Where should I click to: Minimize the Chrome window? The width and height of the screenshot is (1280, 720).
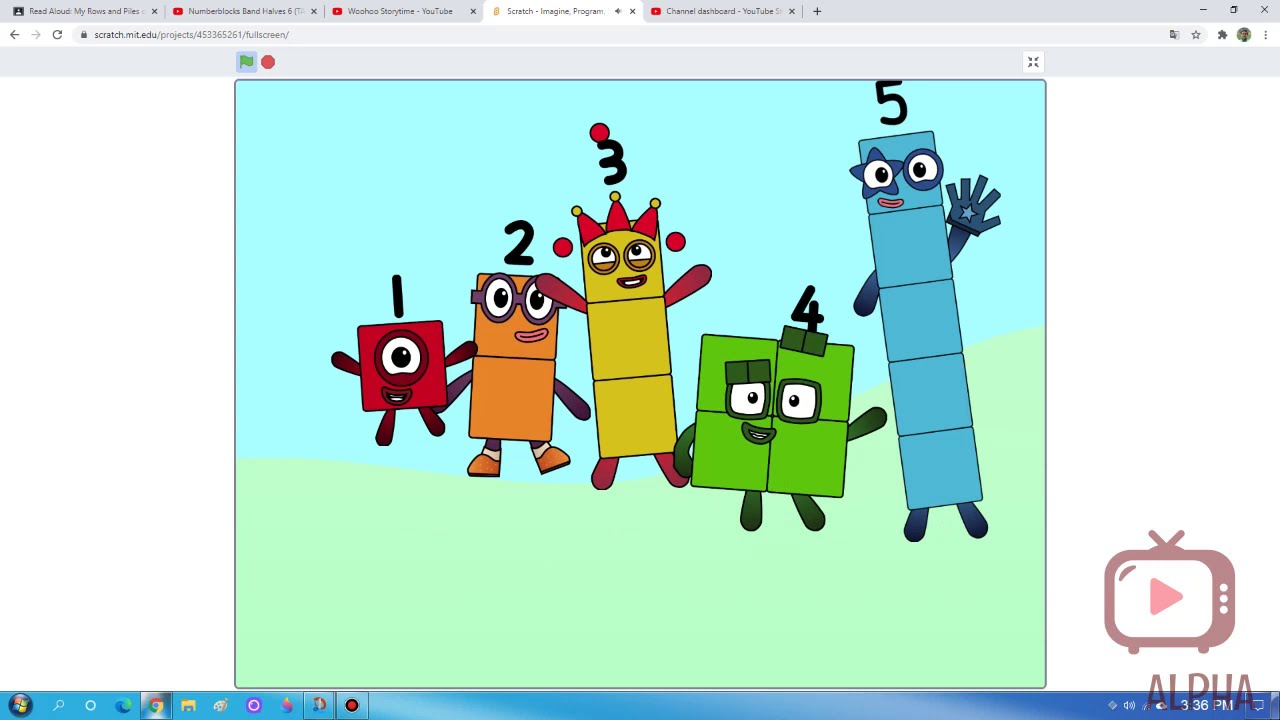[1203, 10]
